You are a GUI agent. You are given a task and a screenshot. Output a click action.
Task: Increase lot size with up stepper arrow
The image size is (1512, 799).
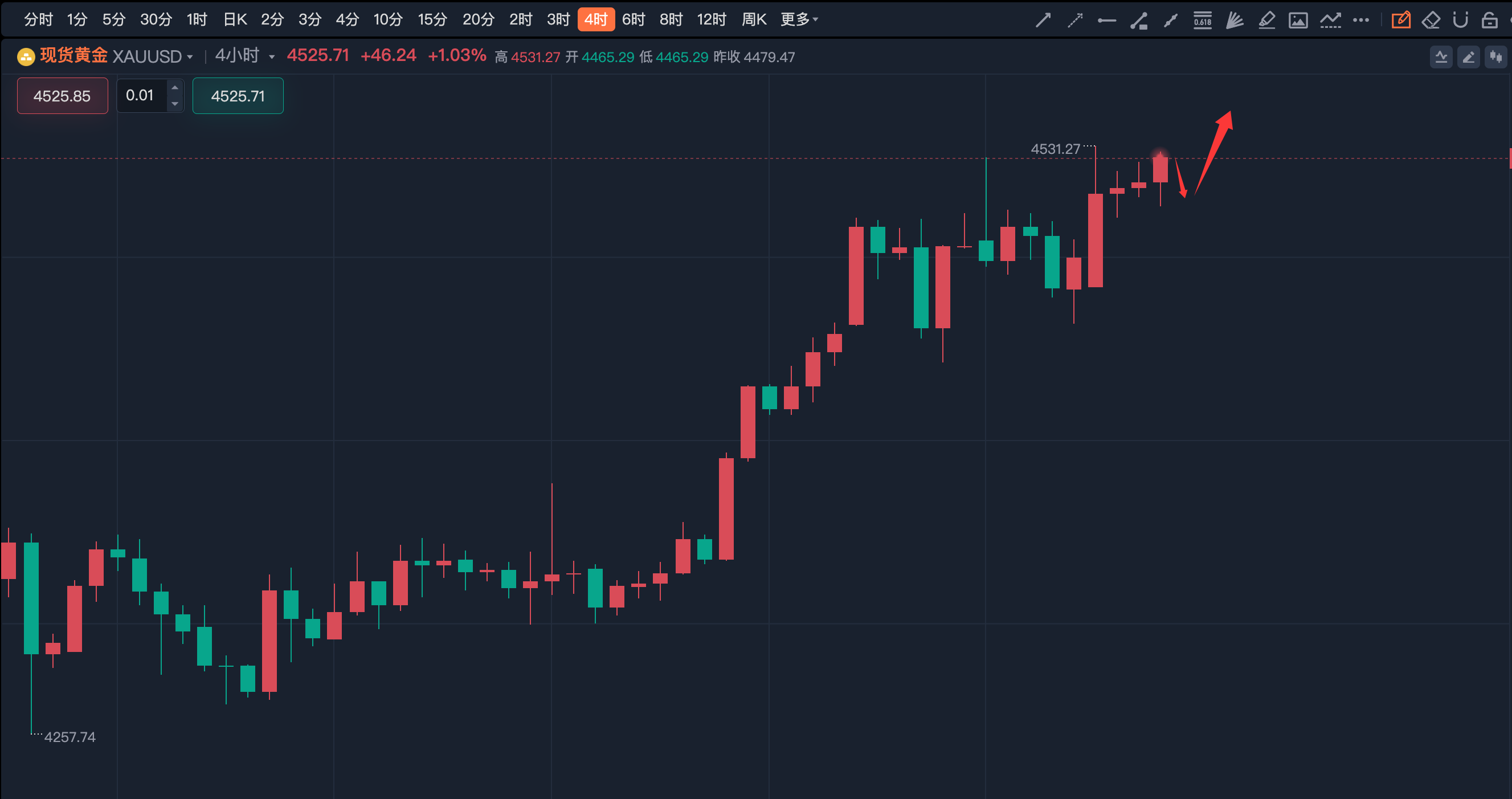click(174, 88)
